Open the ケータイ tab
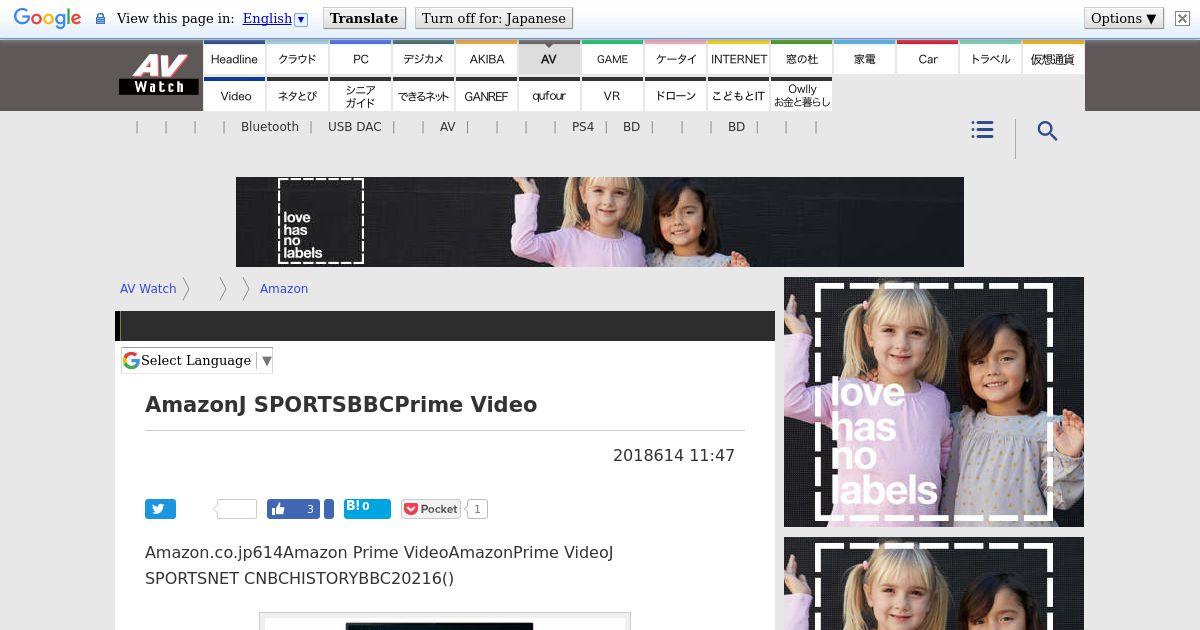 point(676,58)
